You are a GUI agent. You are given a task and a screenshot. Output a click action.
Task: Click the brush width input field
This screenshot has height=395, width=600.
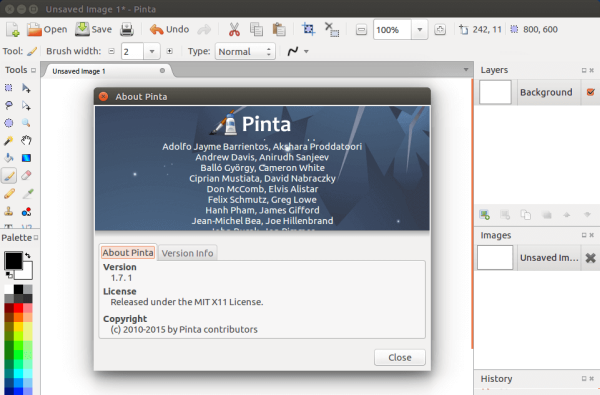pos(132,51)
